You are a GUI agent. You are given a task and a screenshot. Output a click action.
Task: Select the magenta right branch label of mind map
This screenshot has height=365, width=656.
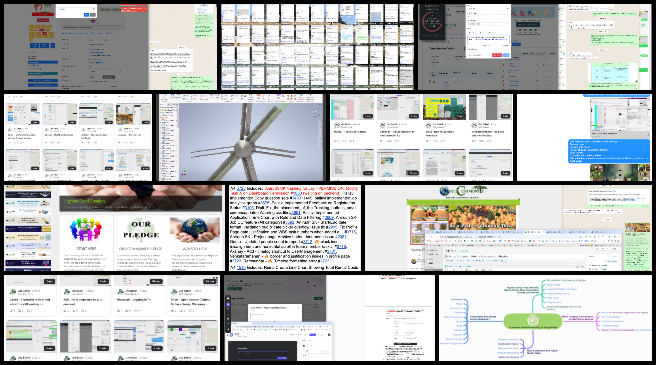(x=577, y=318)
